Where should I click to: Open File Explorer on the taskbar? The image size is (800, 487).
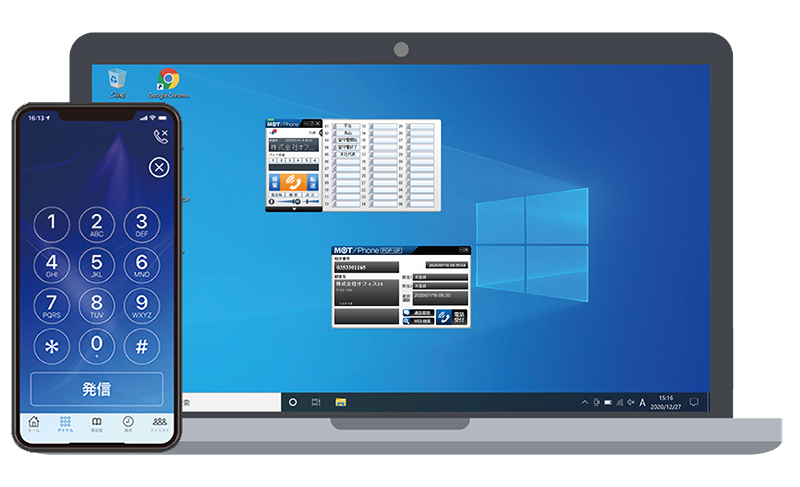point(341,402)
